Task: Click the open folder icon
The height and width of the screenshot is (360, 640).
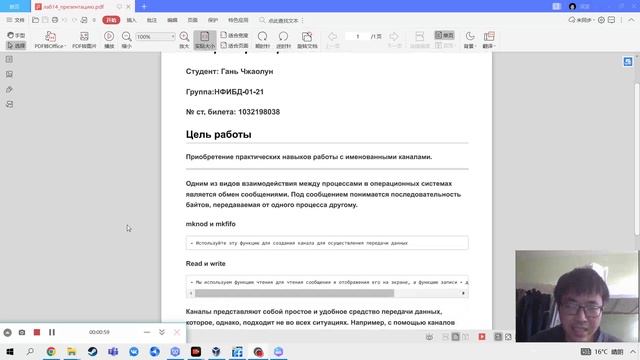Action: click(x=36, y=20)
